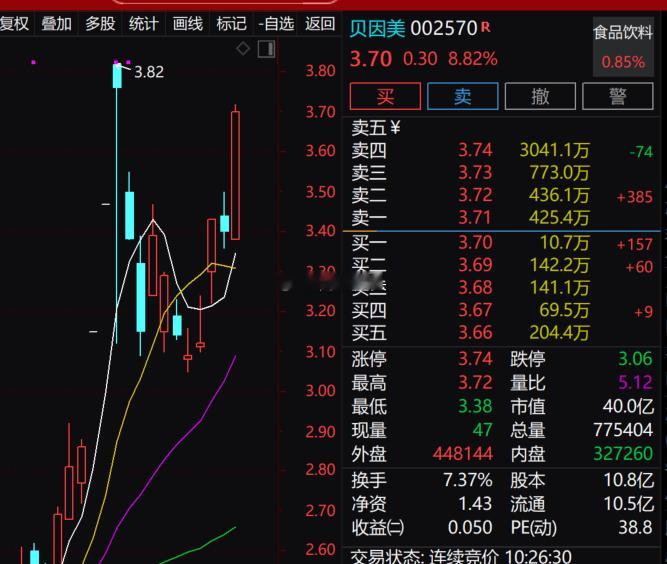The image size is (667, 564).
Task: Click the 8.82% change value
Action: [x=473, y=59]
